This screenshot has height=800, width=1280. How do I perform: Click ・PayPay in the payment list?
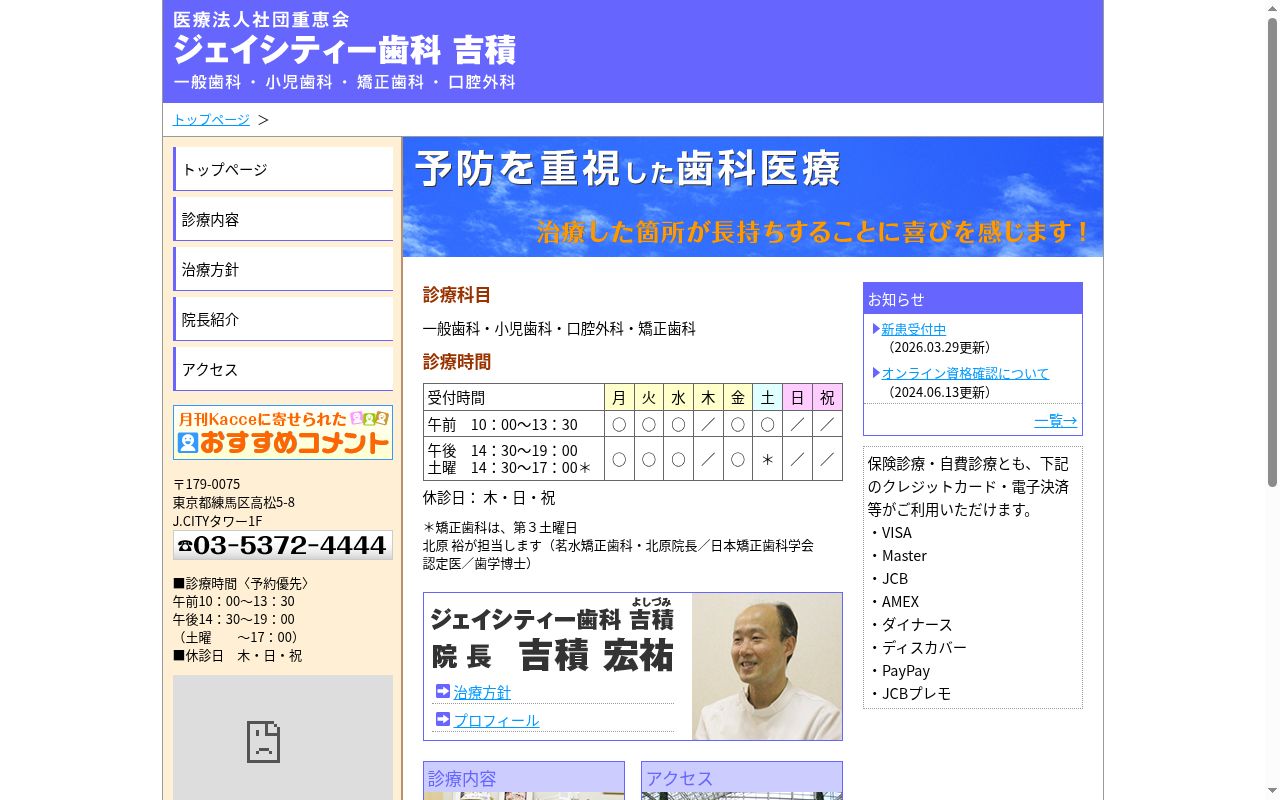(x=899, y=670)
